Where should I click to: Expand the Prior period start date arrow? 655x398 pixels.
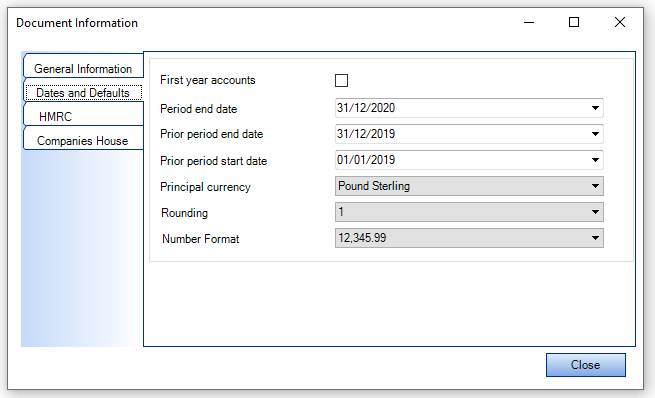pos(595,160)
